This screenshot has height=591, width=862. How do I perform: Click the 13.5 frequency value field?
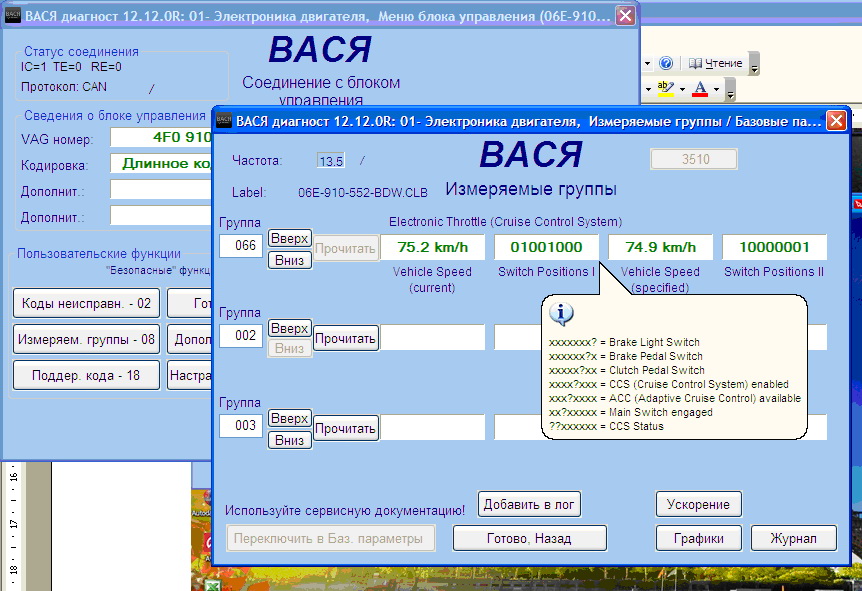point(331,161)
